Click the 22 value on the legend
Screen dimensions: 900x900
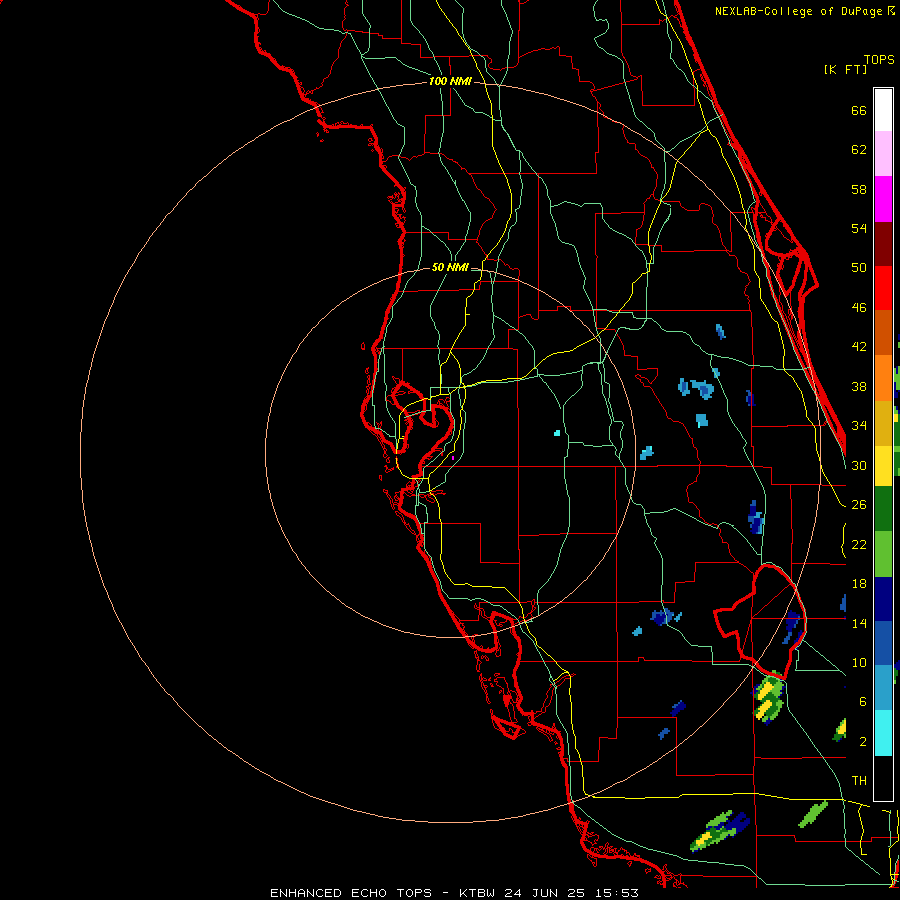[859, 544]
